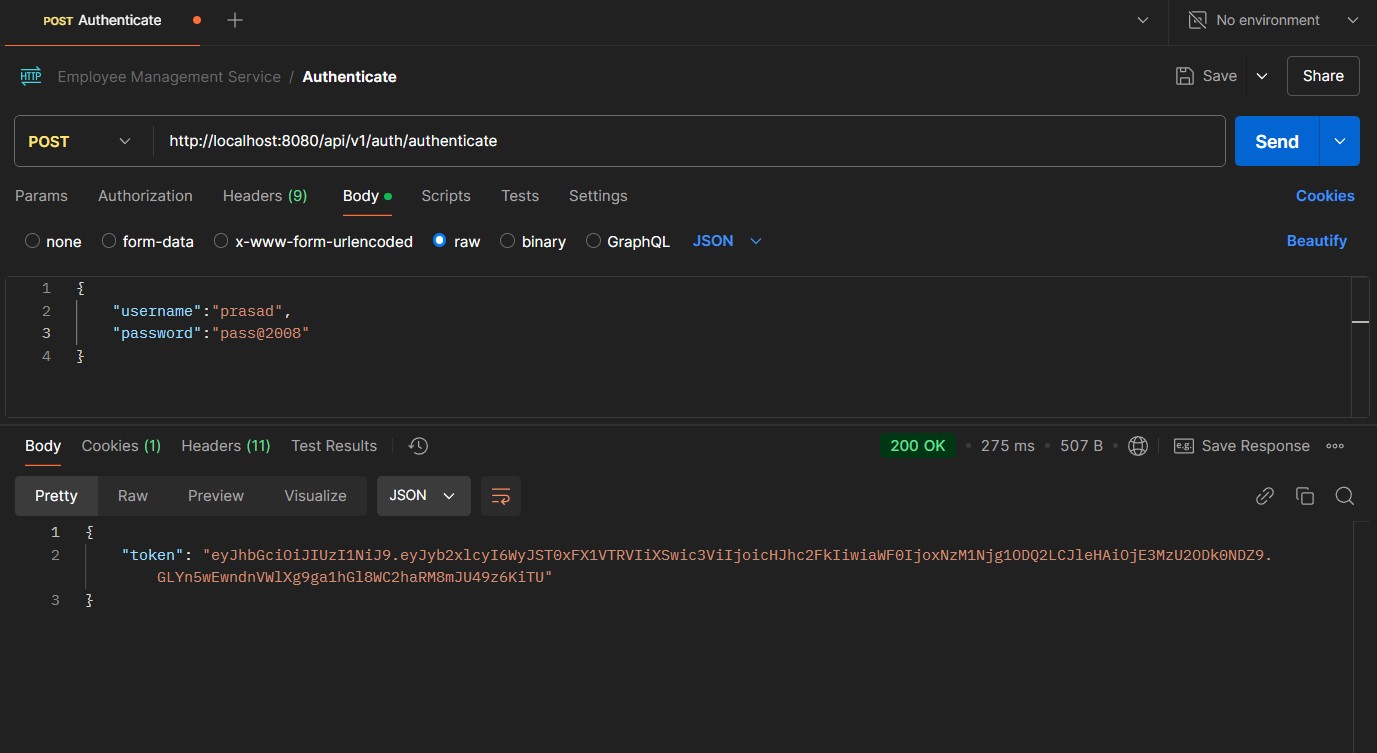Image resolution: width=1377 pixels, height=753 pixels.
Task: Click the HTTP request type icon
Action: [31, 76]
